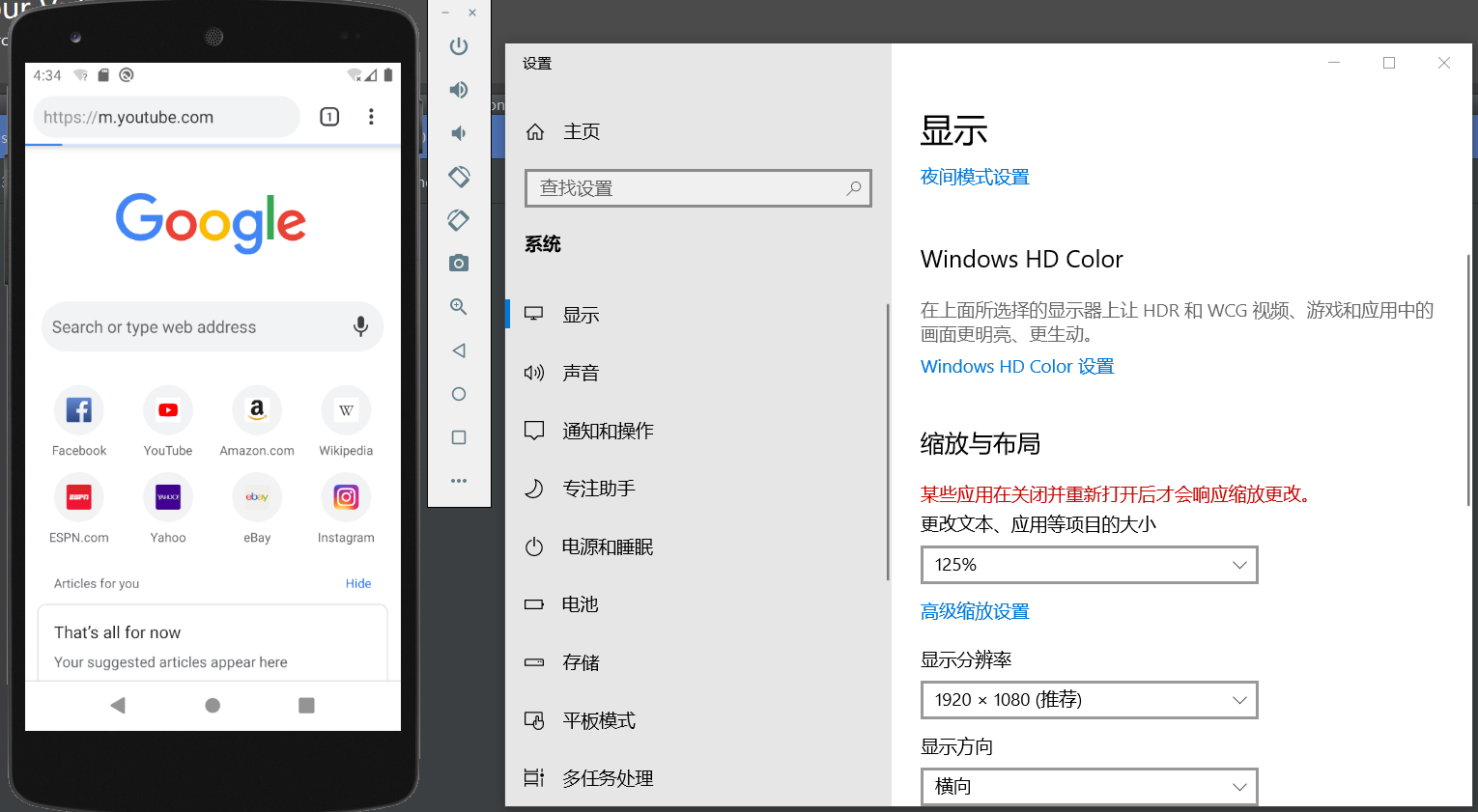Open YouTube shortcut tile
The image size is (1478, 812).
point(168,422)
